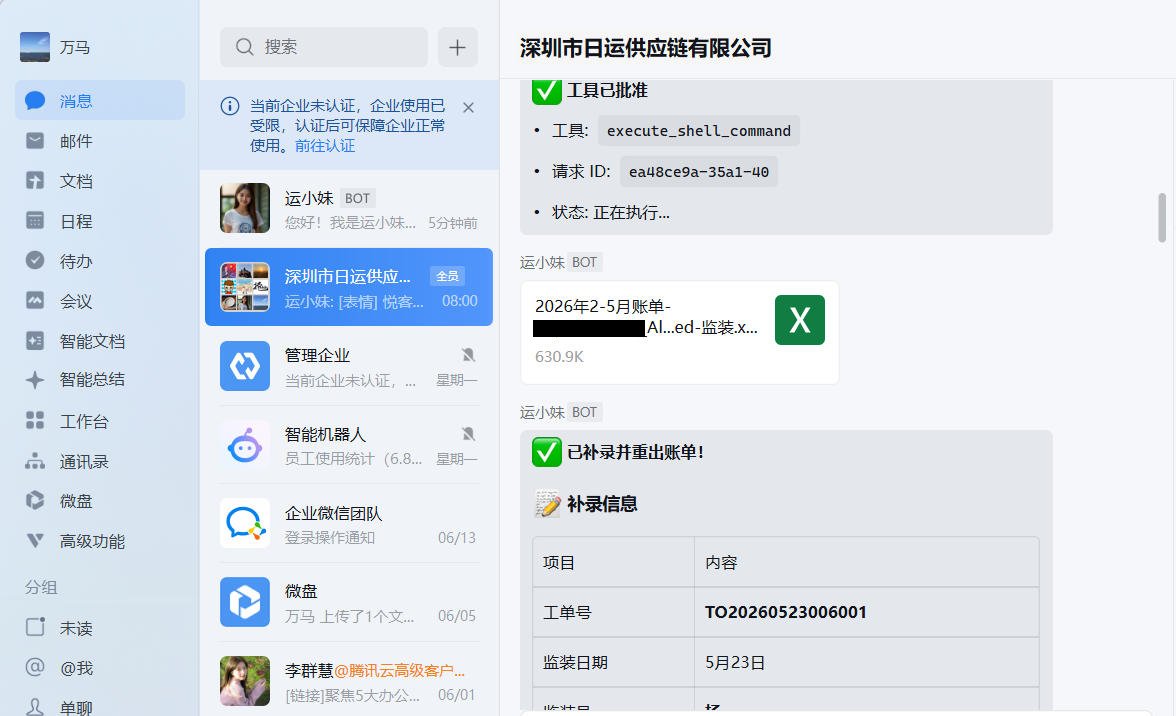1176x716 pixels.
Task: Click the 智能总结 sparkle icon
Action: tap(35, 379)
